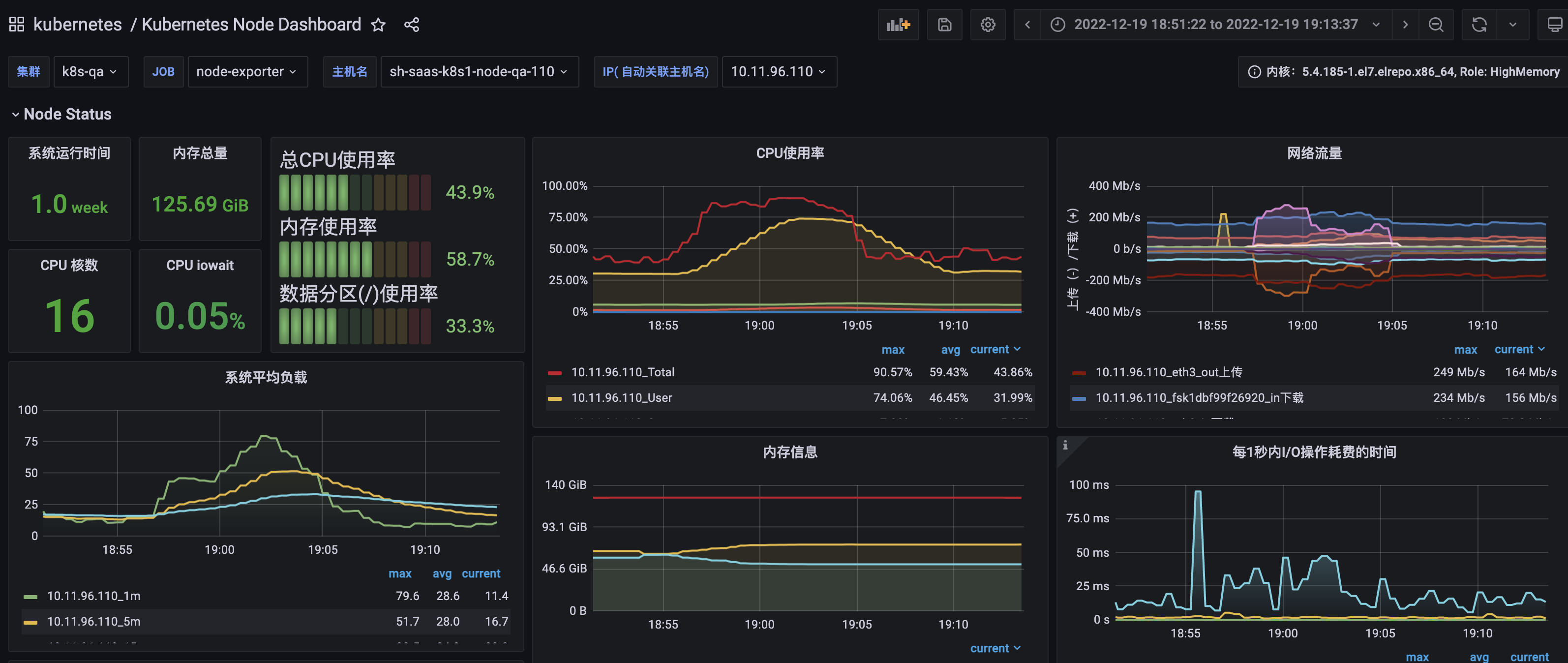Click the 33.3% data partition gauge value
The height and width of the screenshot is (663, 1568).
470,326
